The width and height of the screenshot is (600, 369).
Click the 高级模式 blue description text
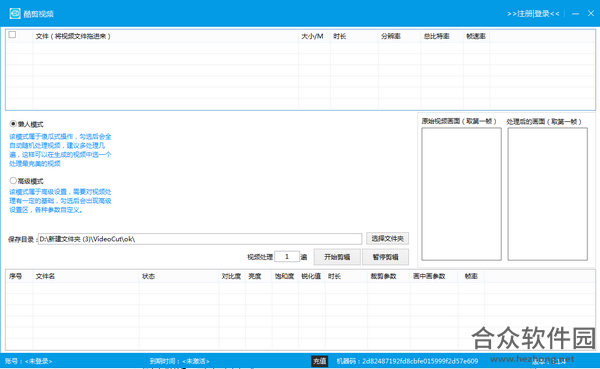(60, 201)
